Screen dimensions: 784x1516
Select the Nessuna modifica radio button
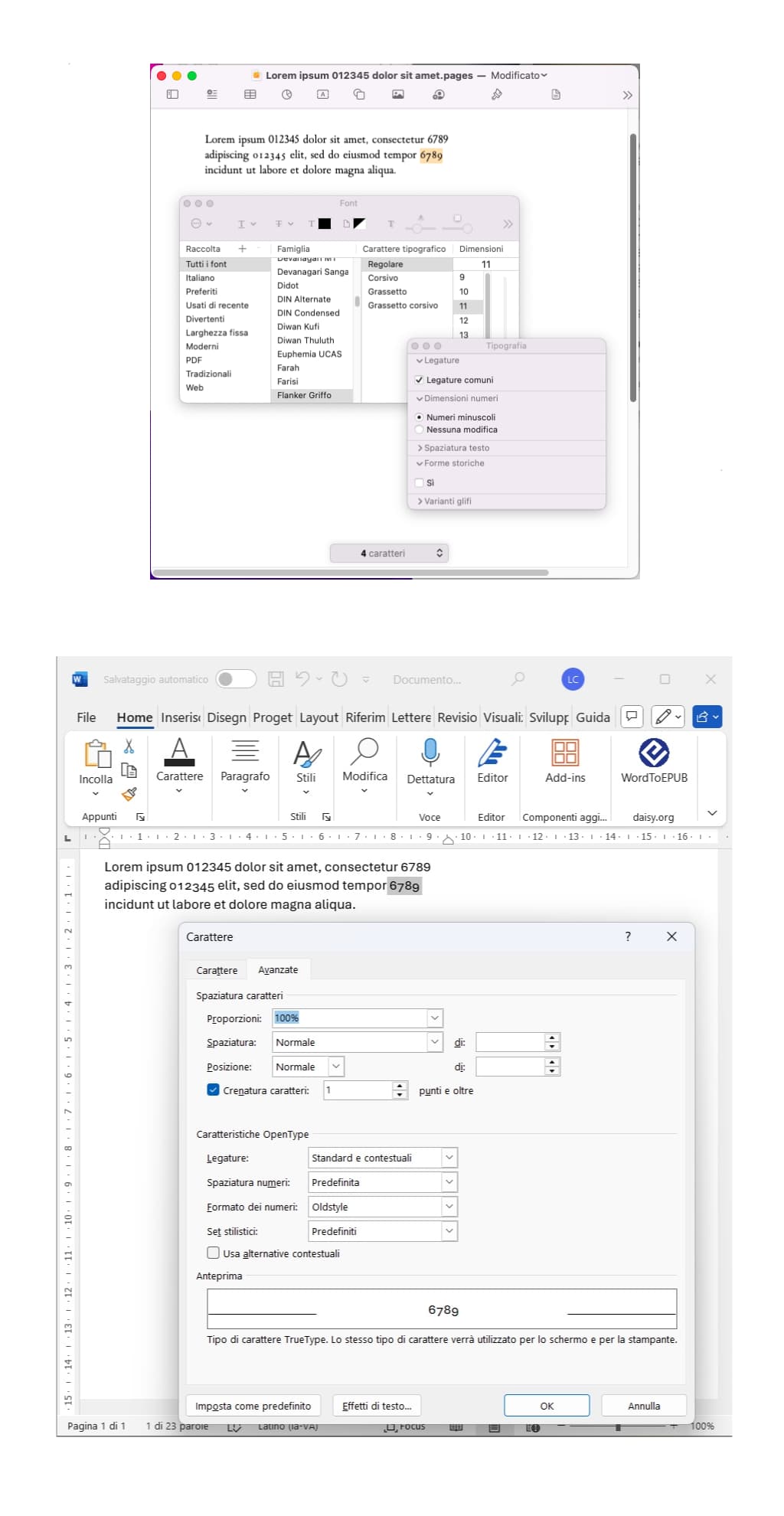point(419,430)
